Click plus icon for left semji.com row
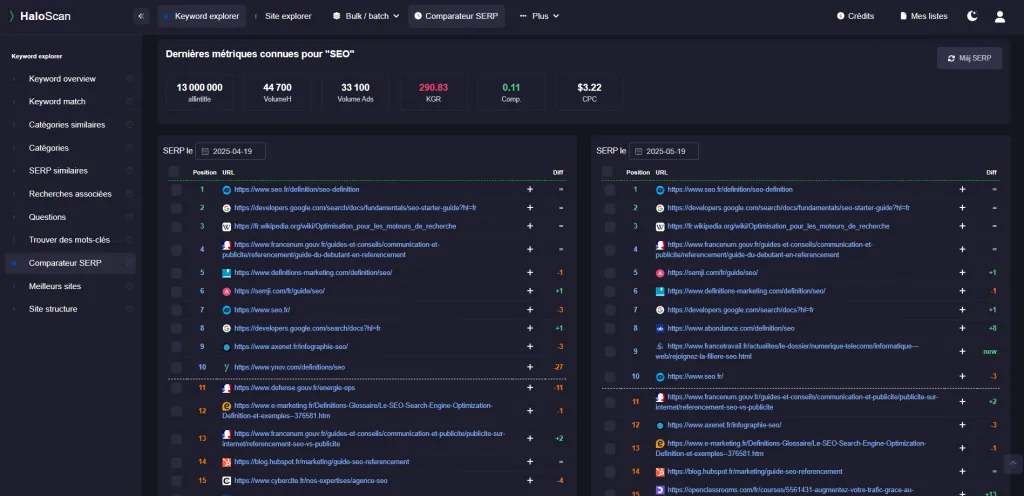This screenshot has width=1024, height=496. (530, 291)
